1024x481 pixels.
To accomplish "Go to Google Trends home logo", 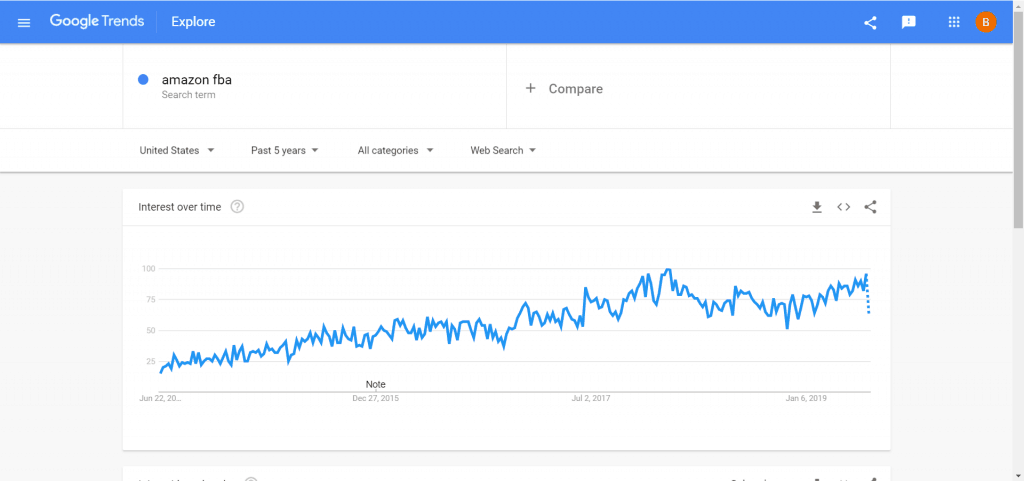I will (96, 22).
